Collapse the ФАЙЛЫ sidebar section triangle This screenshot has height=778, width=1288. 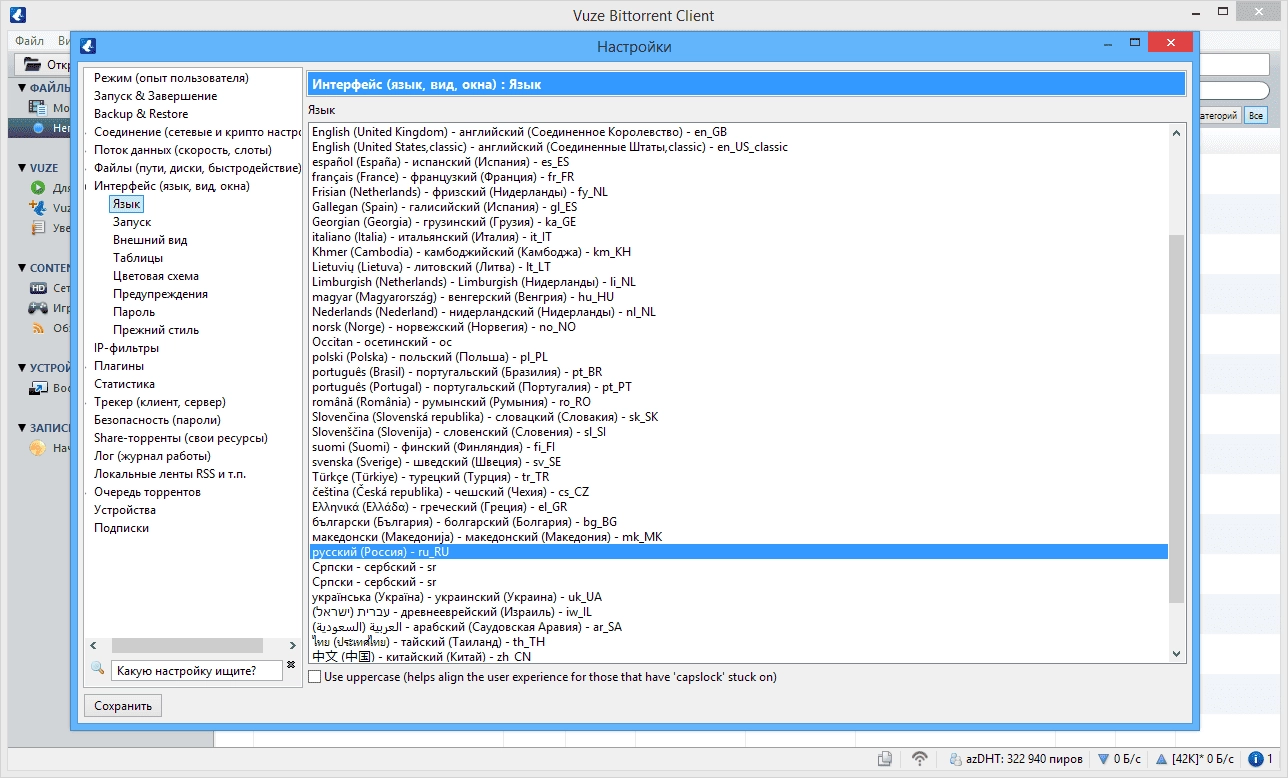pos(22,88)
